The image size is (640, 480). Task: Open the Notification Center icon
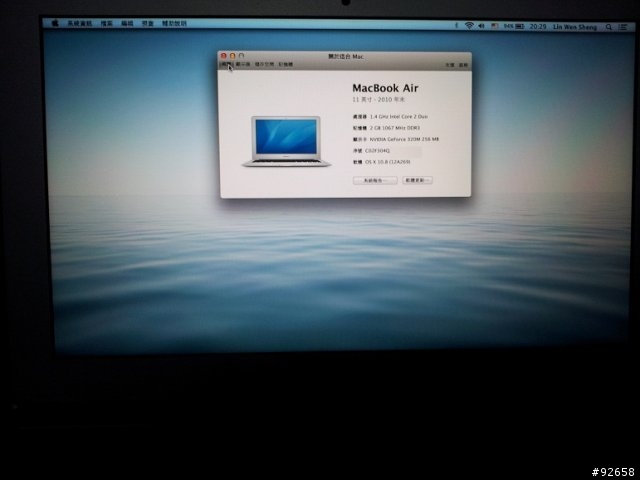(622, 27)
